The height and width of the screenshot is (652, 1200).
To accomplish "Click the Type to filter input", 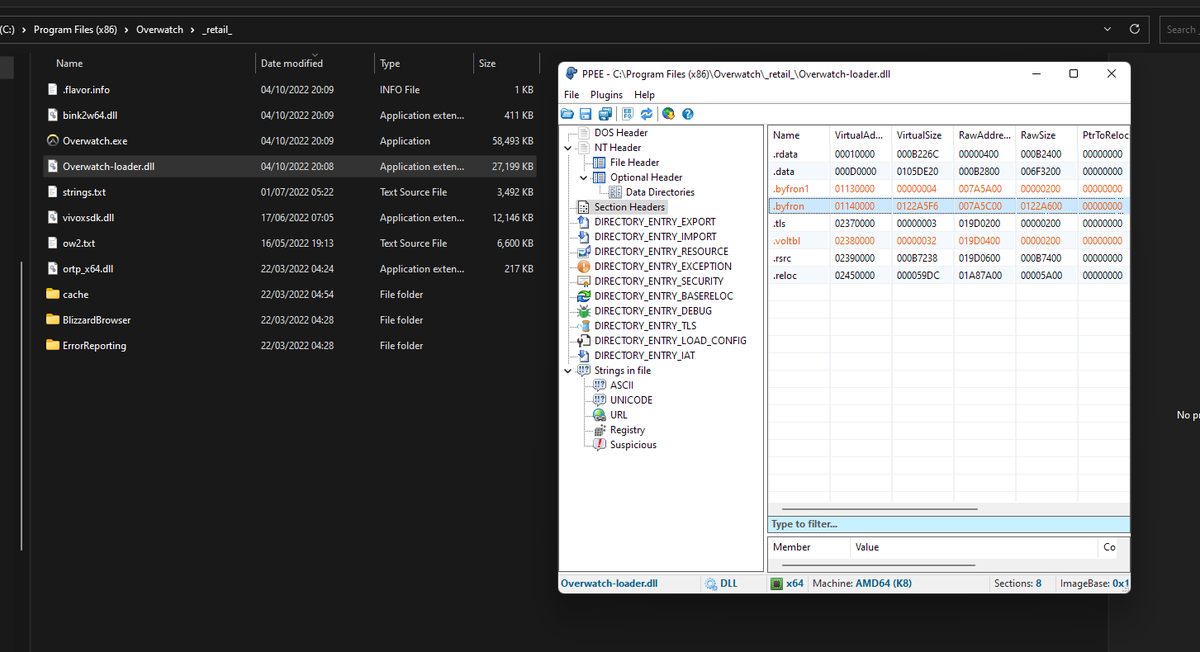I will click(x=948, y=524).
